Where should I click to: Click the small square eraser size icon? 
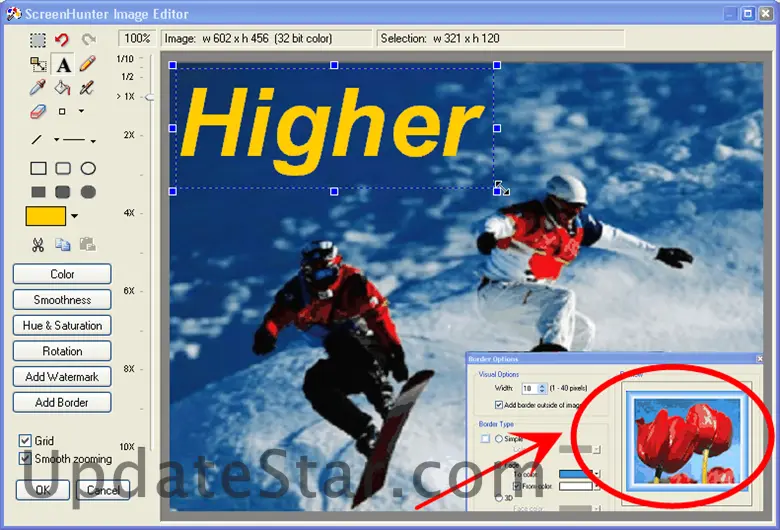[62, 111]
